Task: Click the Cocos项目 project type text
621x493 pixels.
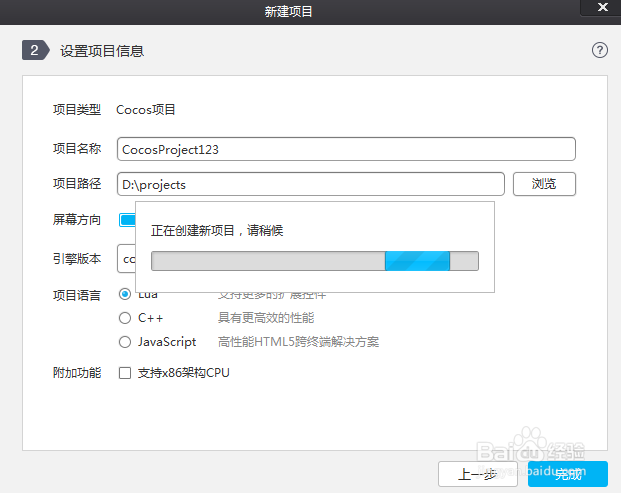Action: (146, 110)
